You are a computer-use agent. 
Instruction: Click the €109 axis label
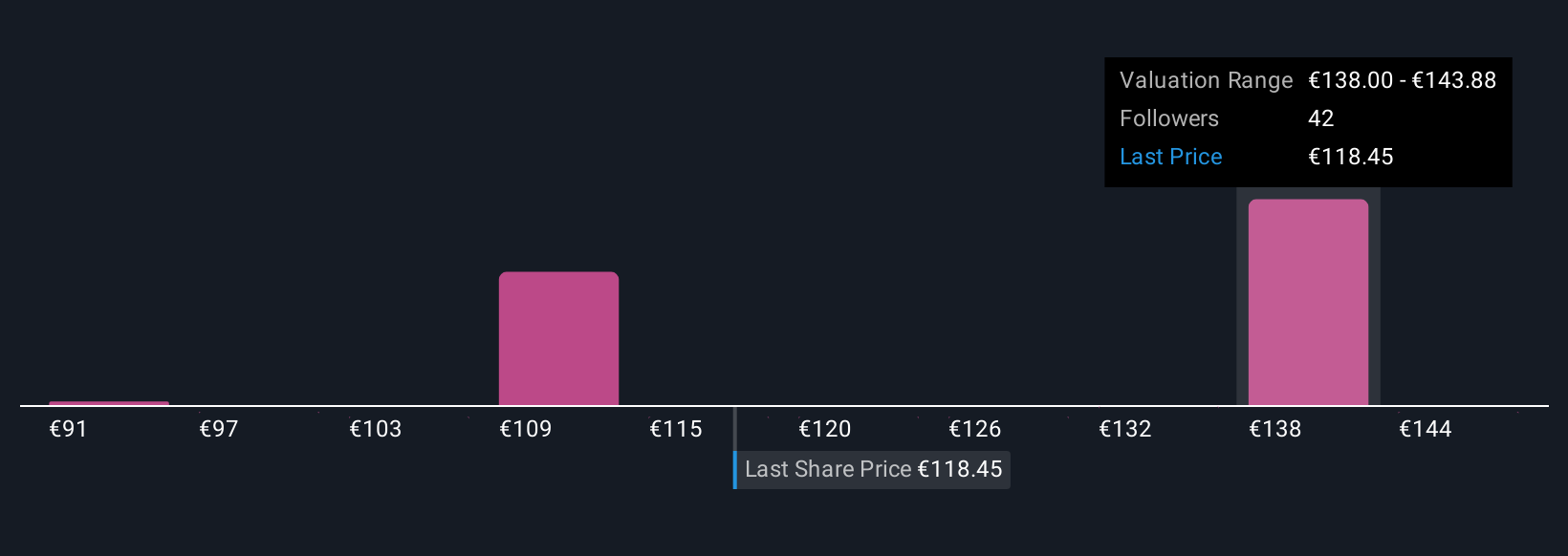(526, 429)
